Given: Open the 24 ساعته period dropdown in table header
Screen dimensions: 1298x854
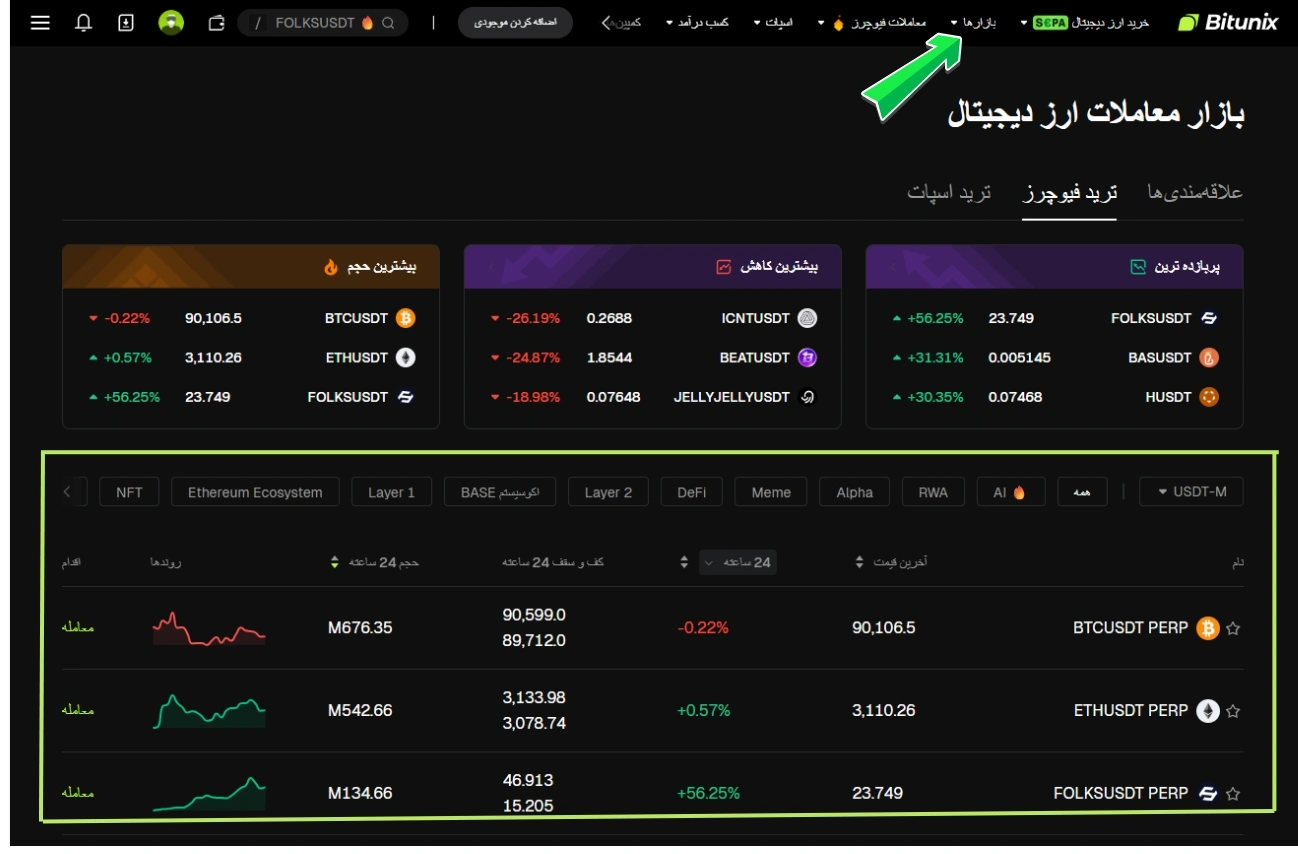Looking at the screenshot, I should 737,563.
